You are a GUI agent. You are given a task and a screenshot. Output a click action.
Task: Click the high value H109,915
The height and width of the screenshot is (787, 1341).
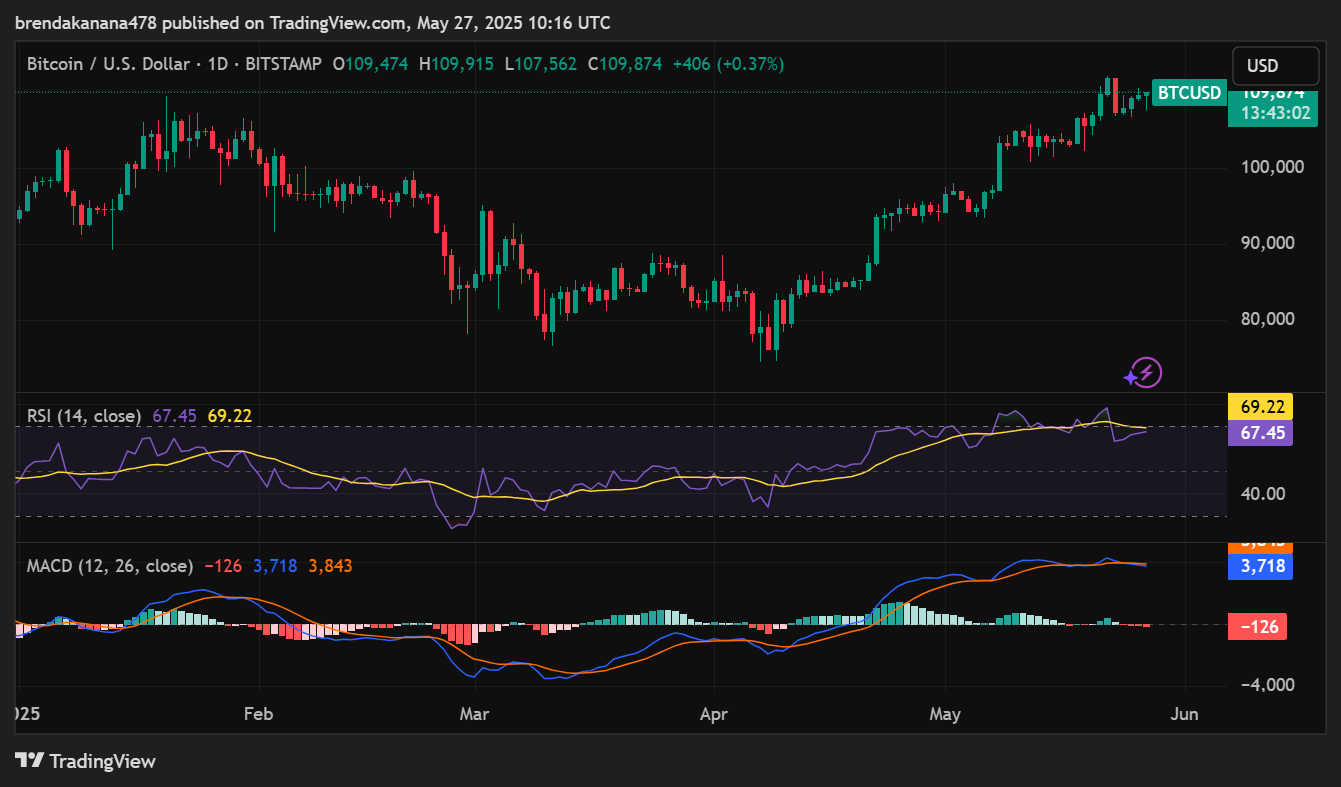tap(456, 64)
